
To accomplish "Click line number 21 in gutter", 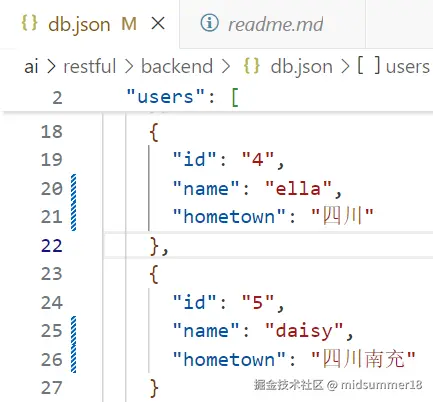I will pos(52,217).
